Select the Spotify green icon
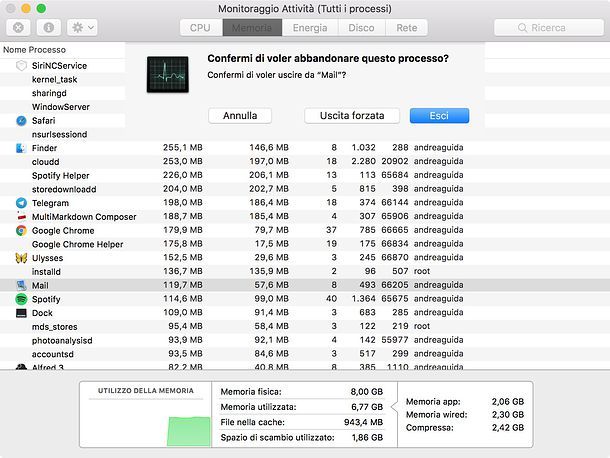The width and height of the screenshot is (610, 458). tap(21, 299)
